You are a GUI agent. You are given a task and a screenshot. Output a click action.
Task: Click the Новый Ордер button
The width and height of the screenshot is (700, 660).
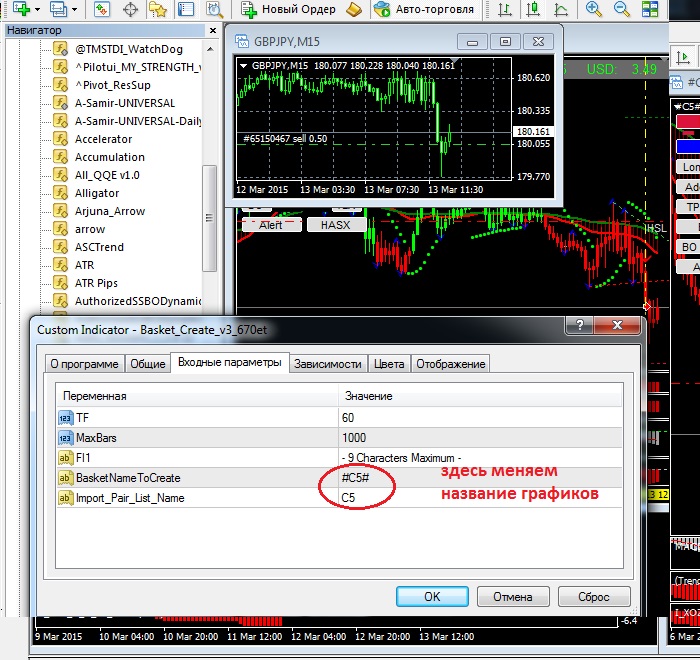click(289, 9)
